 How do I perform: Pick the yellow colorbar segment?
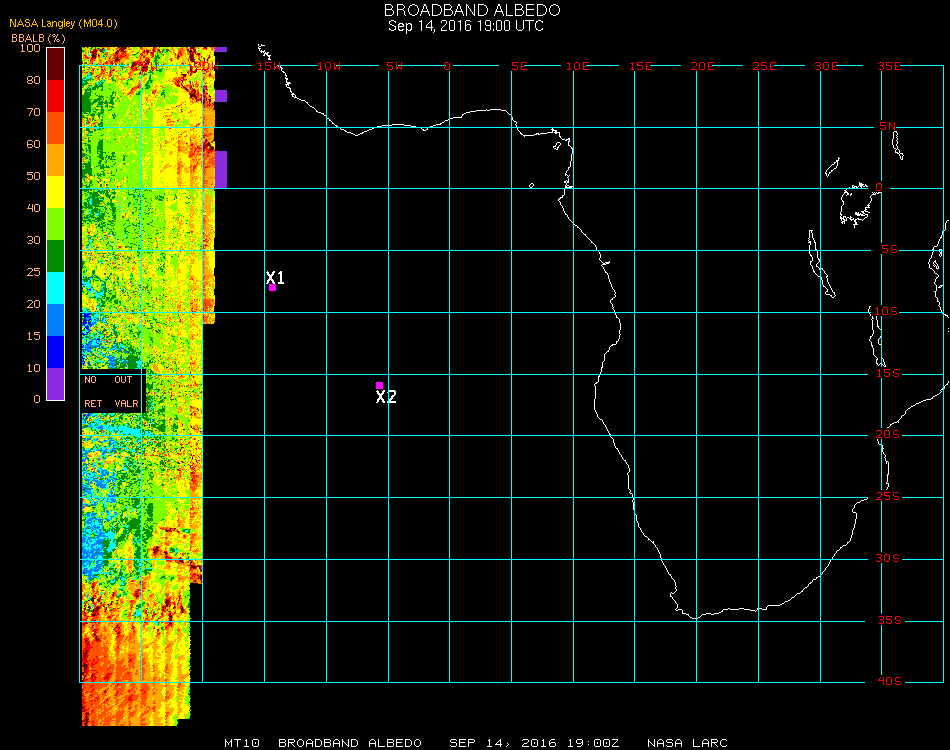(56, 191)
